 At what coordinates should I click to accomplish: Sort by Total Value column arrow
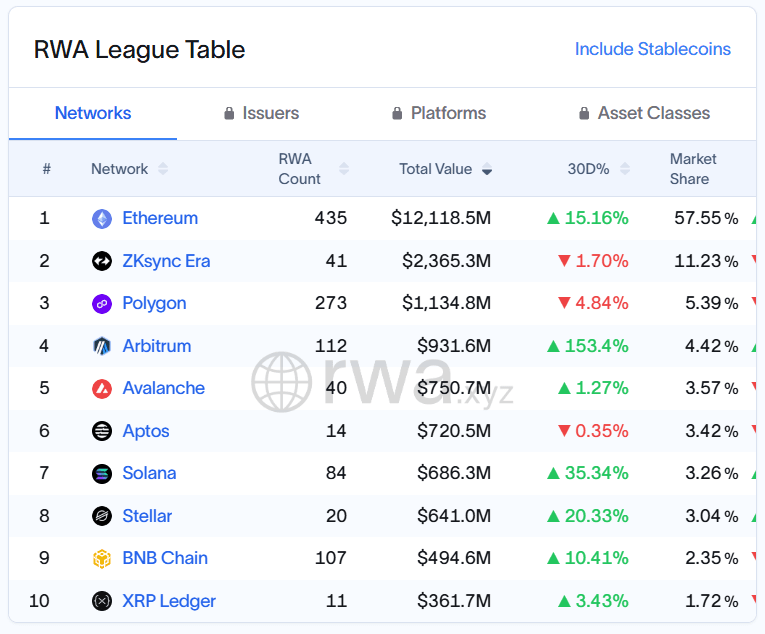[487, 169]
